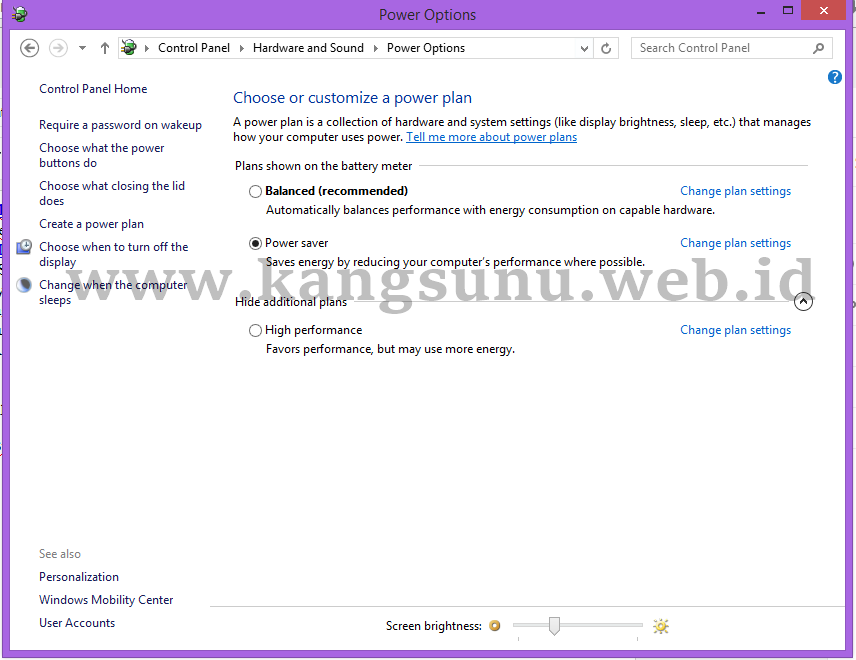
Task: Click the Hide additional plans label
Action: pos(291,302)
